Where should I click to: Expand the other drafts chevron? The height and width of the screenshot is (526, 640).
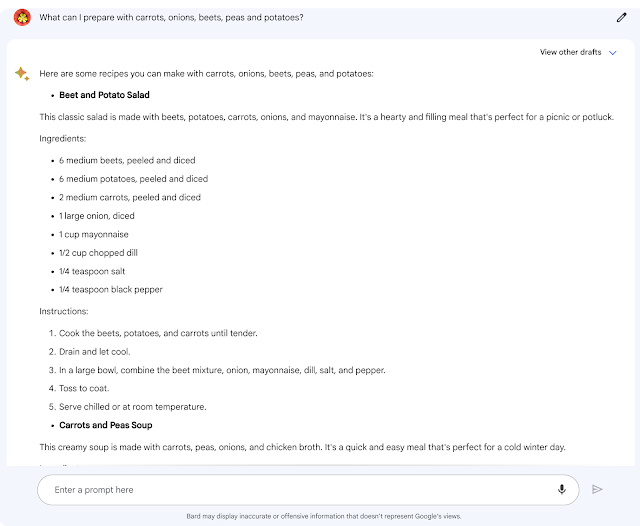click(x=613, y=52)
